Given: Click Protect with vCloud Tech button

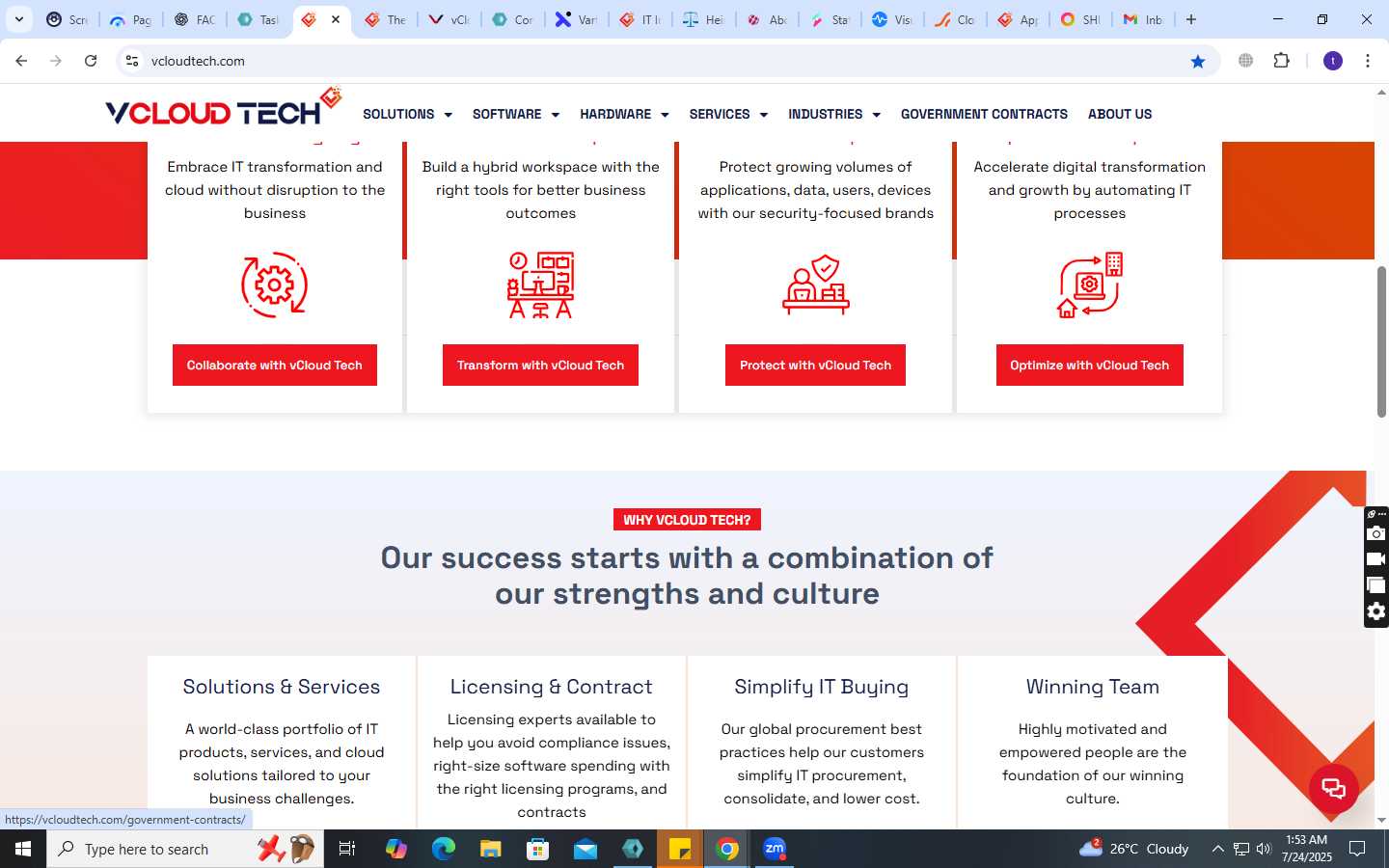Looking at the screenshot, I should (815, 365).
